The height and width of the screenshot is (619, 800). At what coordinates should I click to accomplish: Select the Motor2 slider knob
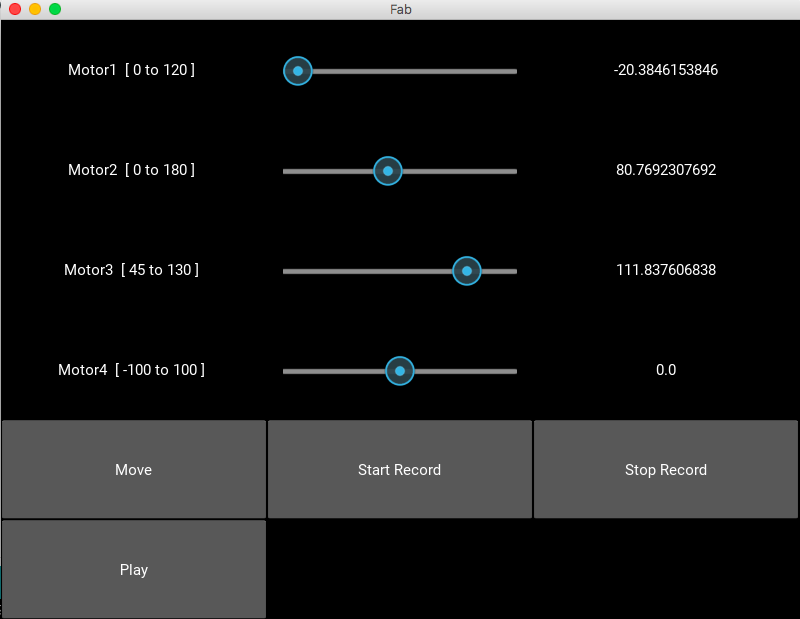pos(388,171)
